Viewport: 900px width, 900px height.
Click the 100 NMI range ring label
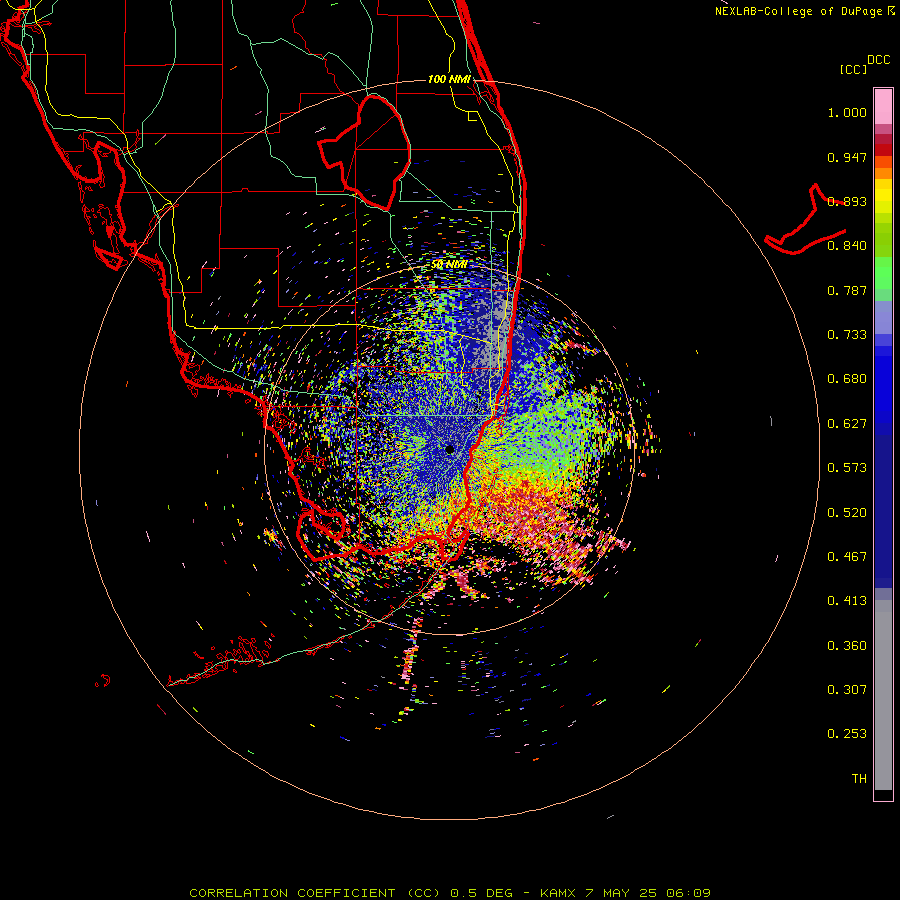point(449,79)
